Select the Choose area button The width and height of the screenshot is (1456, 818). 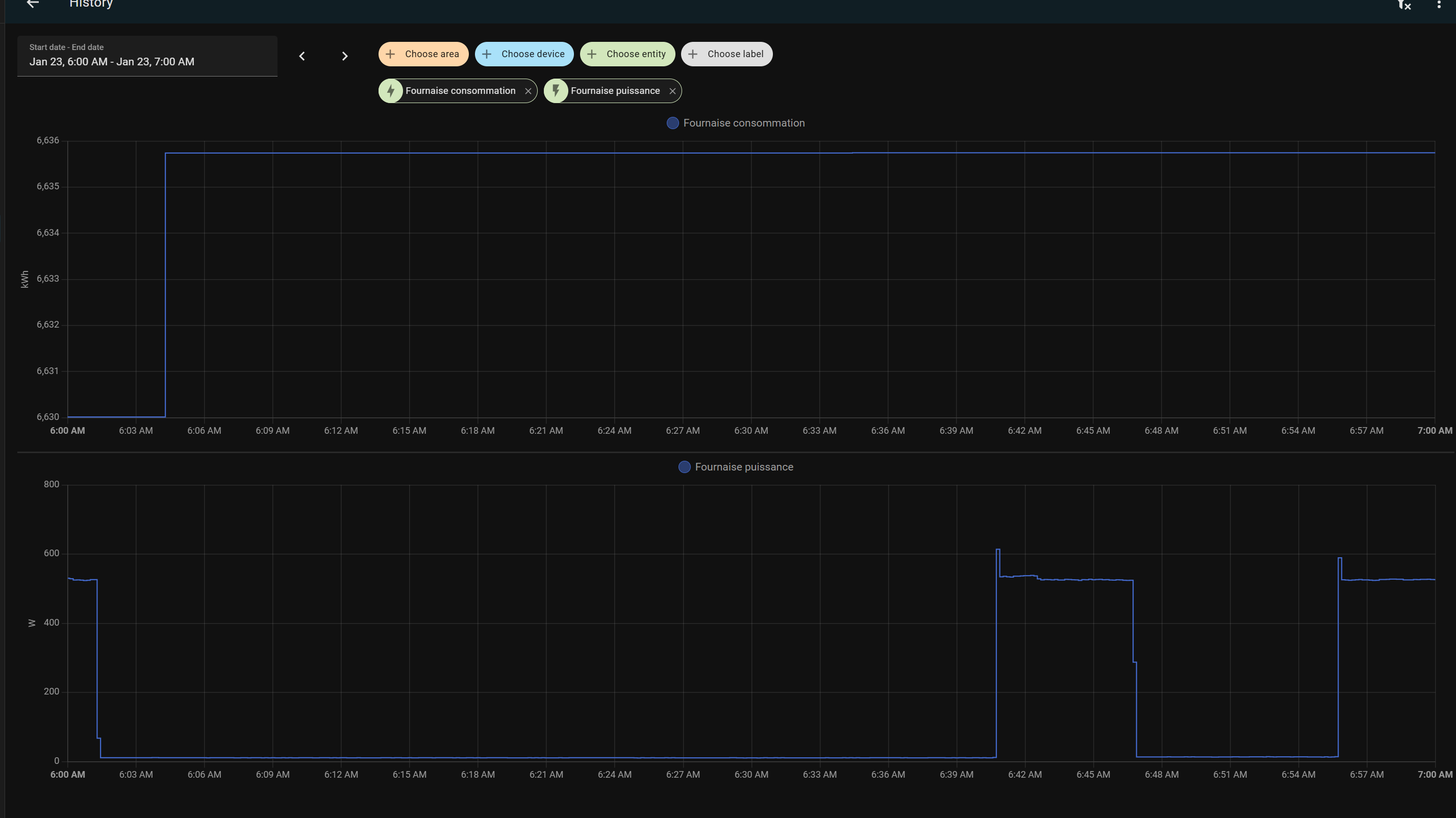tap(423, 54)
